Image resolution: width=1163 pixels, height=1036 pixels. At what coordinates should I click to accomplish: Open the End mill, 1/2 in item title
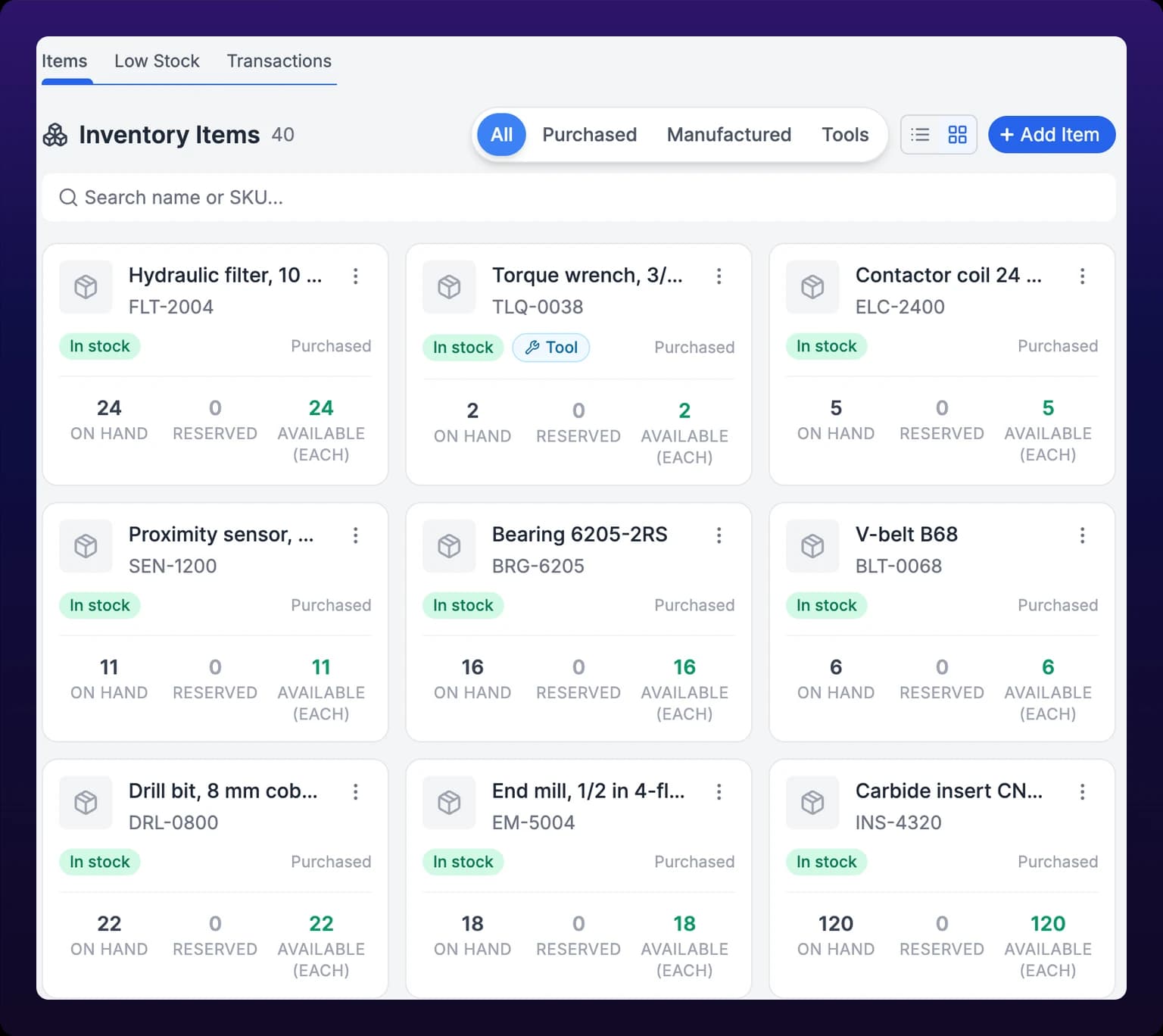pyautogui.click(x=588, y=791)
